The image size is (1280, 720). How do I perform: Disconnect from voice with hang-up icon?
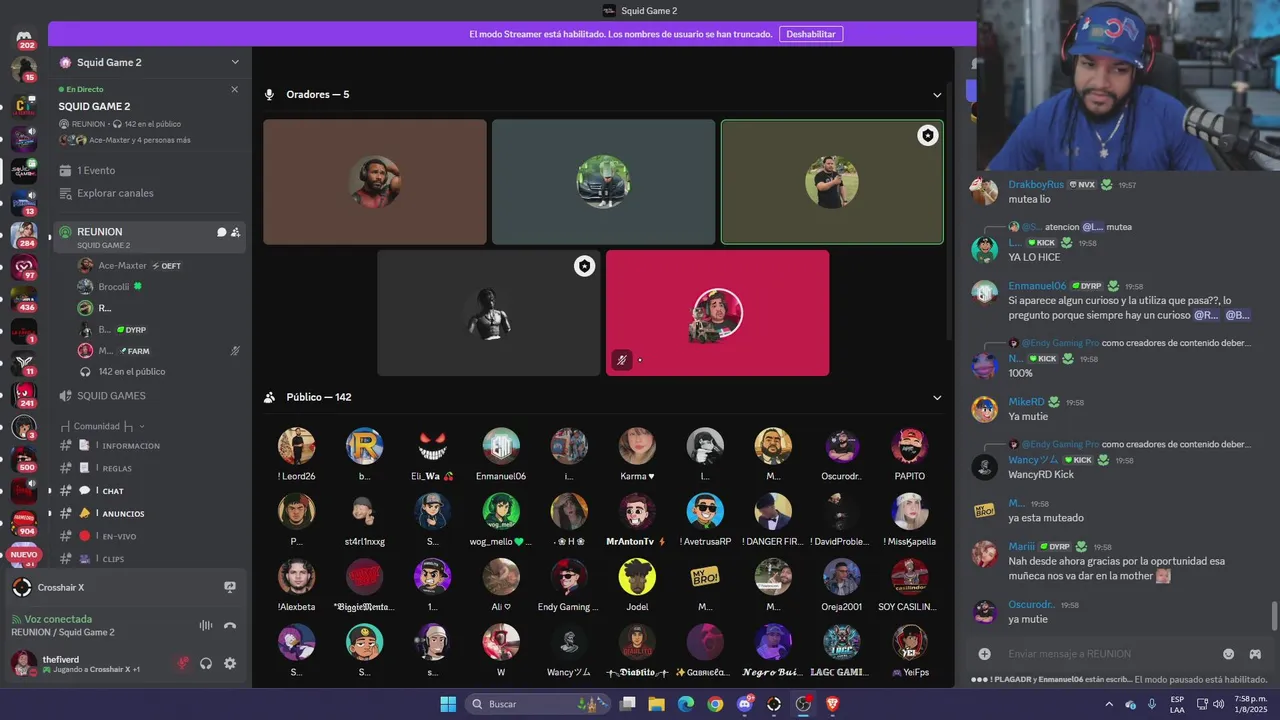coord(230,626)
